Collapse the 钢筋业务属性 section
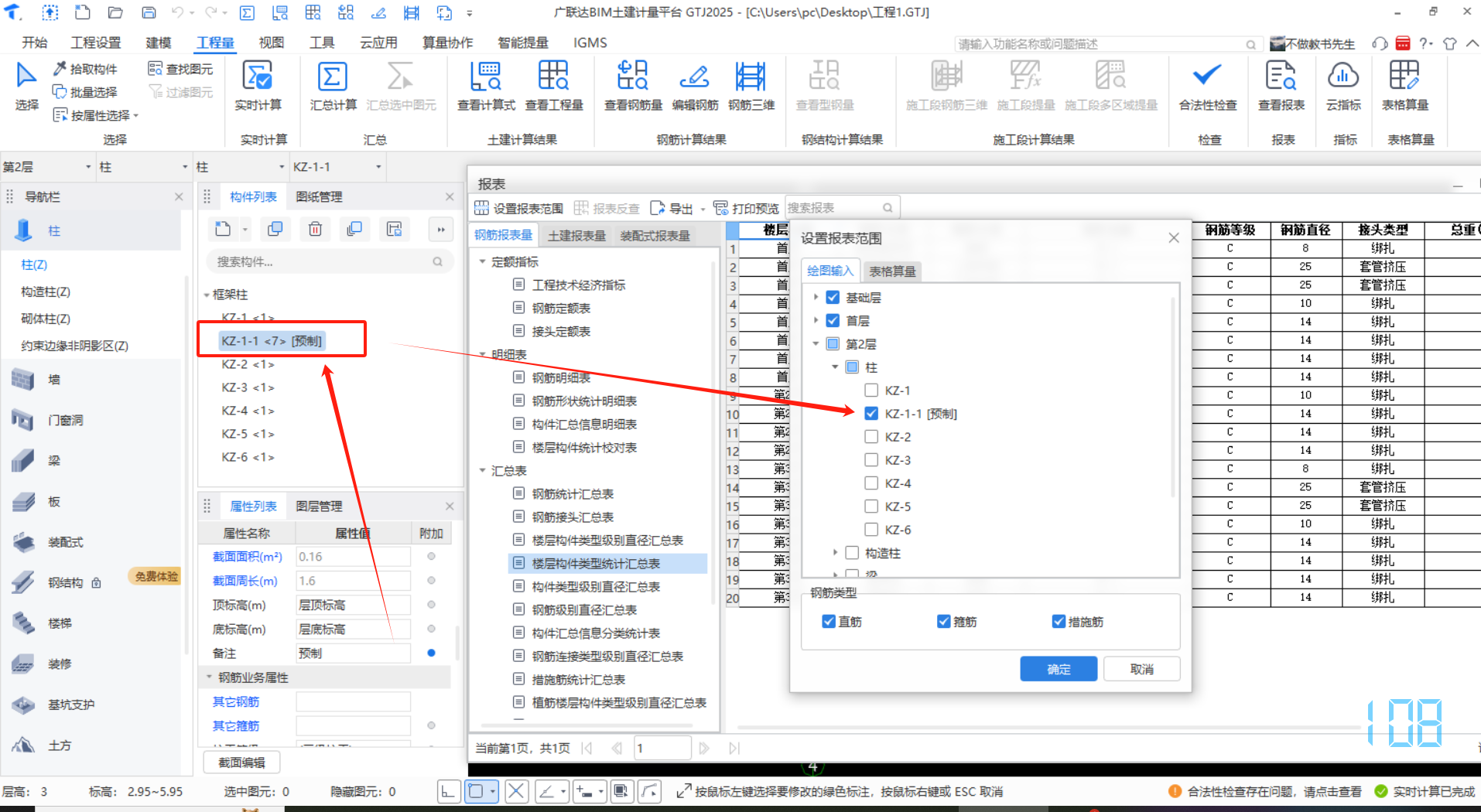1481x812 pixels. tap(208, 677)
